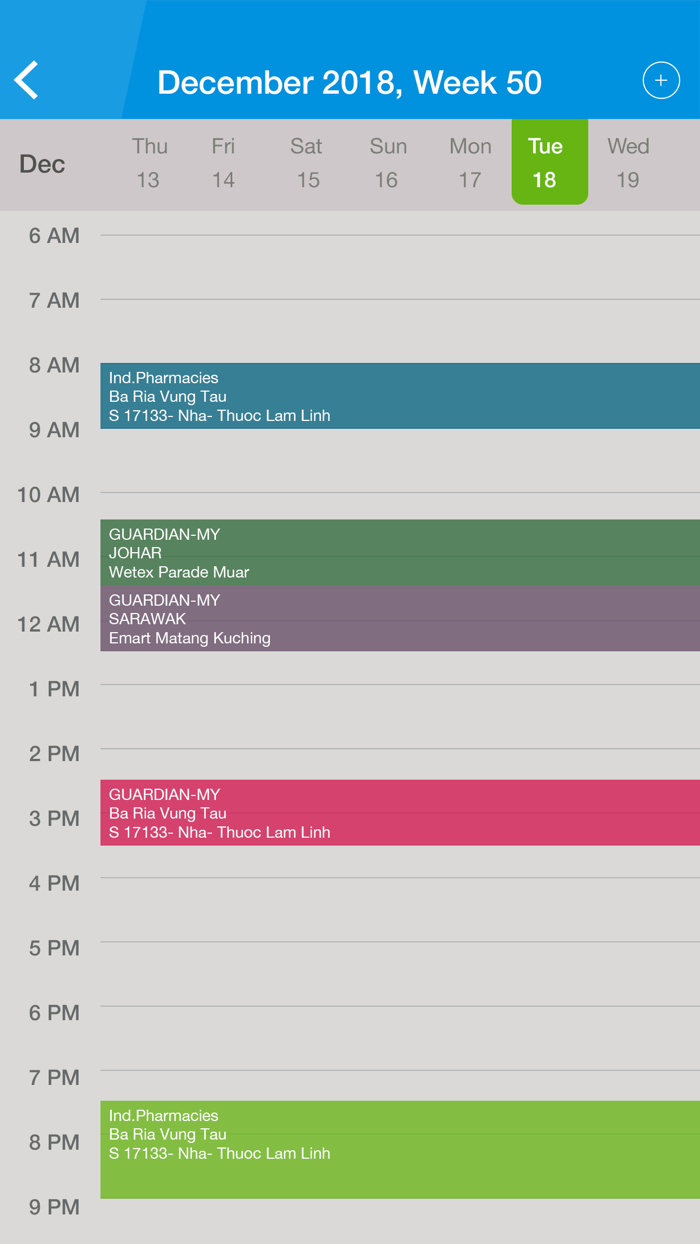Select highlighted Tue 18 day
Screen dimensions: 700x1244
point(549,162)
